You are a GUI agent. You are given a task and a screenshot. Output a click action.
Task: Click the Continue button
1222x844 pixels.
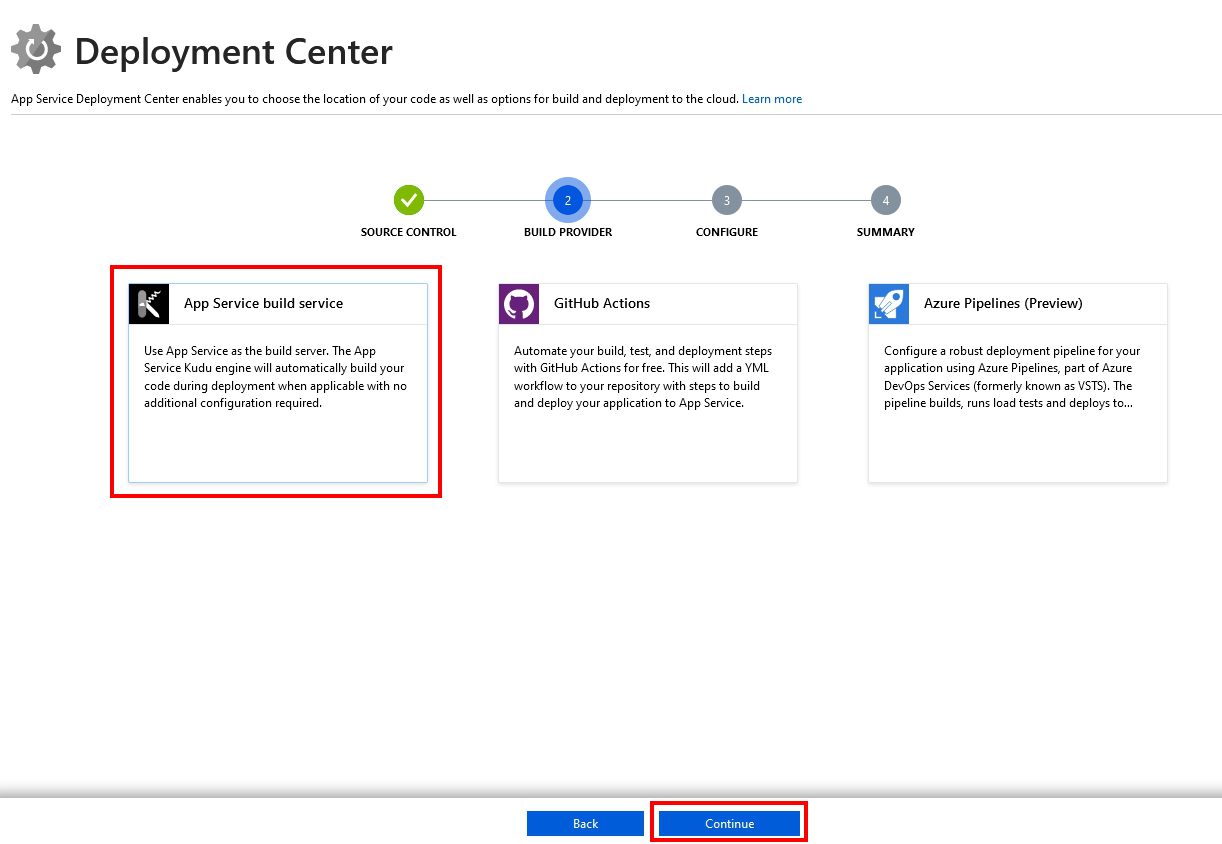[729, 824]
